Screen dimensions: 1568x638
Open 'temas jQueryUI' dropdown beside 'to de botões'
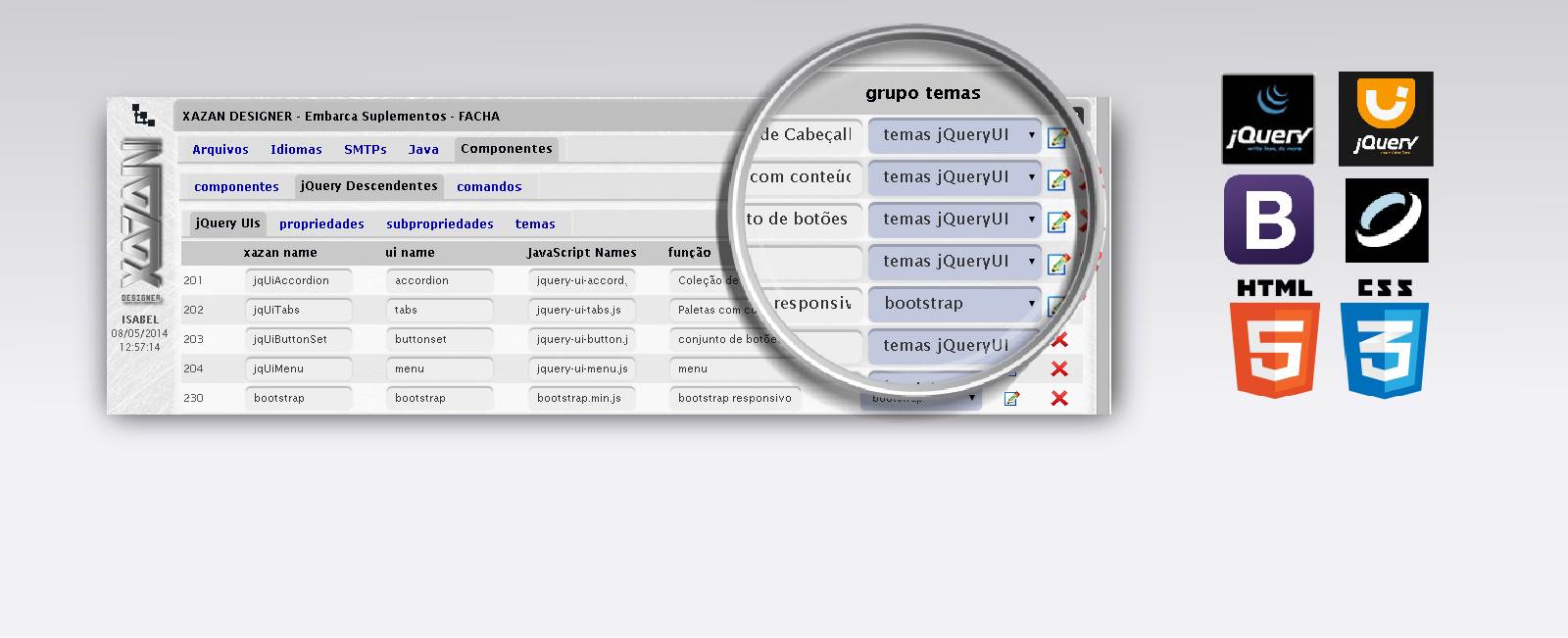(x=954, y=220)
